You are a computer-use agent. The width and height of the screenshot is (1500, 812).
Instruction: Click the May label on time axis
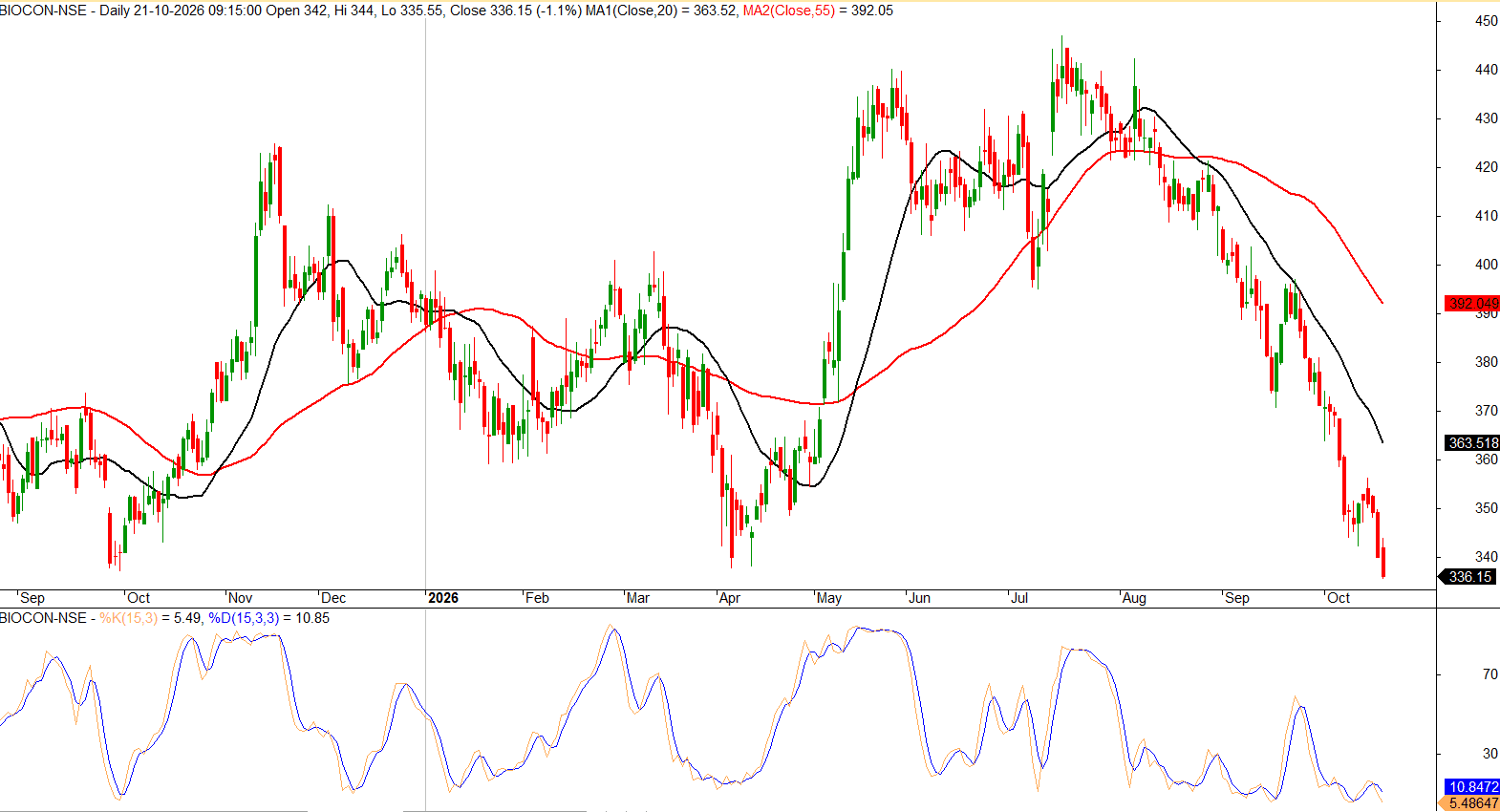(829, 598)
